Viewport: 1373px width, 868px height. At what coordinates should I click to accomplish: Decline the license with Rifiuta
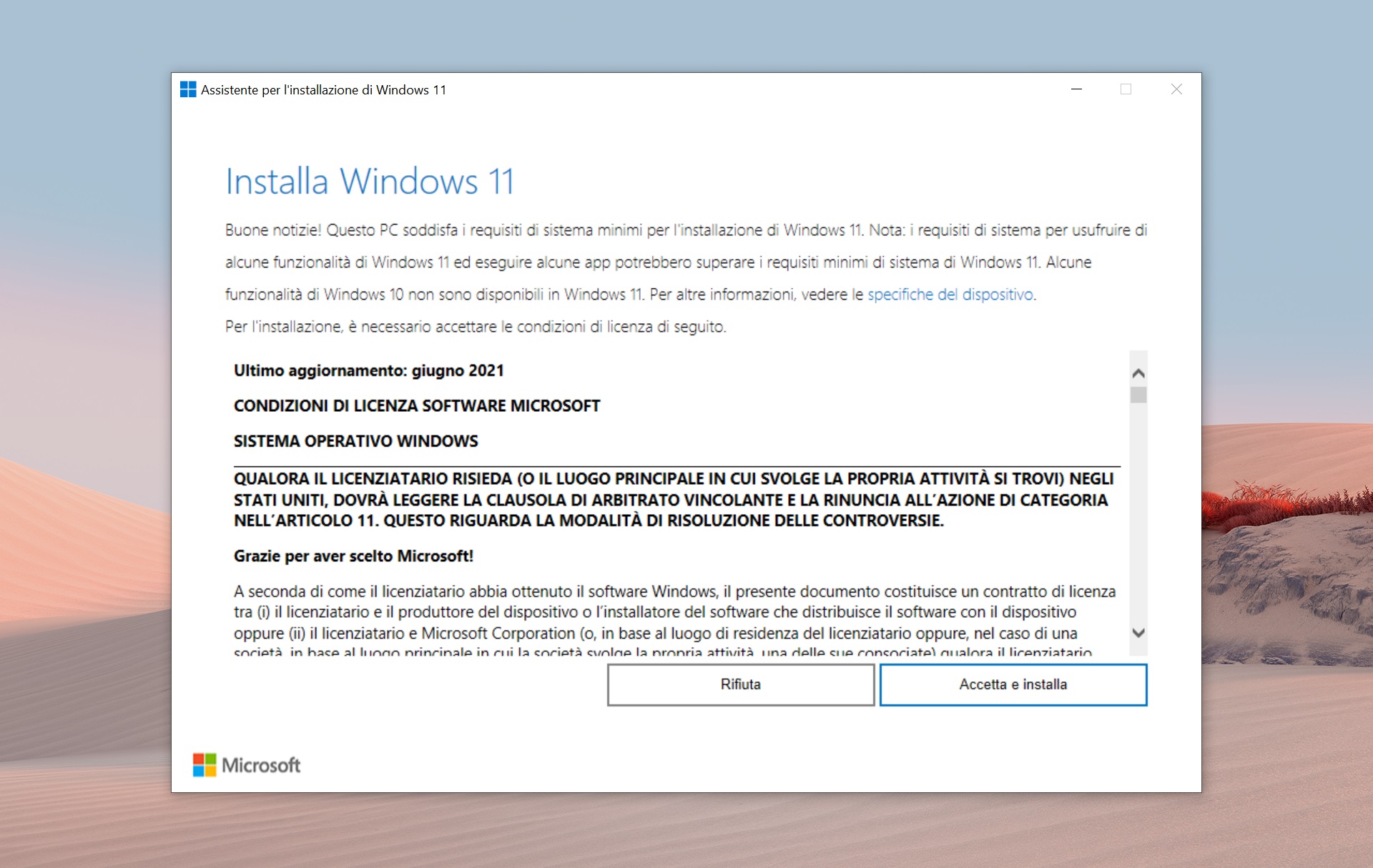click(740, 684)
